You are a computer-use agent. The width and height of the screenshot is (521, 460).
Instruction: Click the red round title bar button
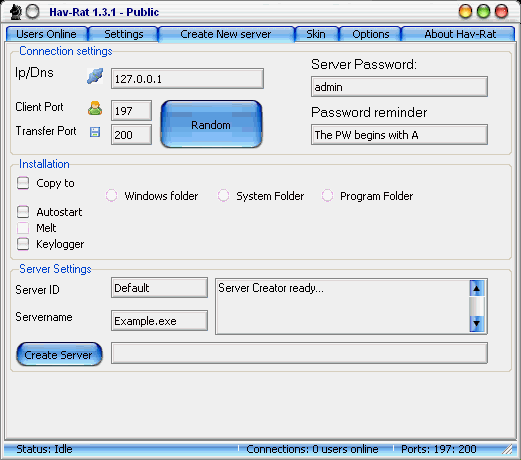coord(501,12)
